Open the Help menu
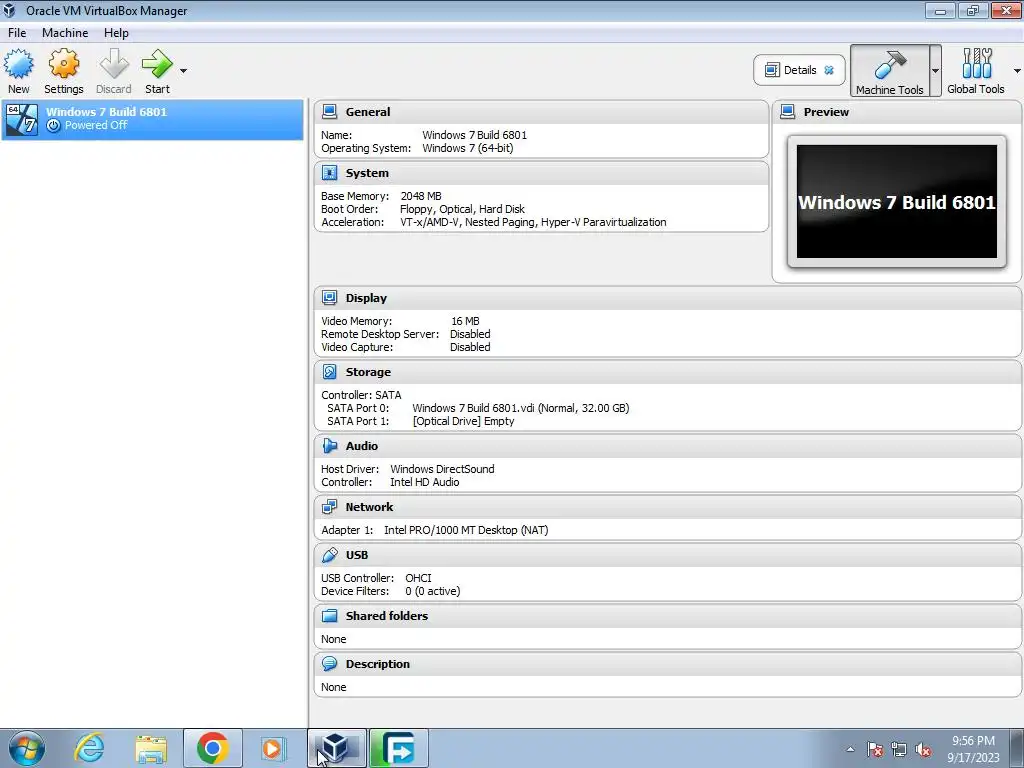Screen dimensions: 1024x768 tap(116, 33)
